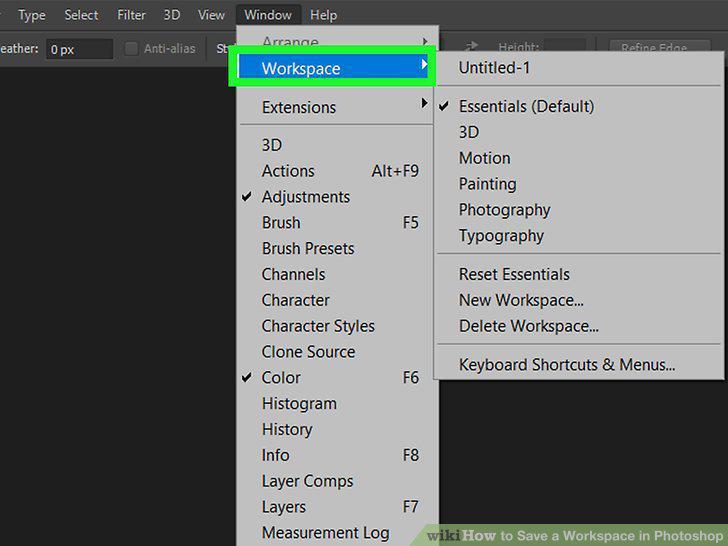Open the Select menu
Viewport: 728px width, 546px height.
pyautogui.click(x=81, y=15)
